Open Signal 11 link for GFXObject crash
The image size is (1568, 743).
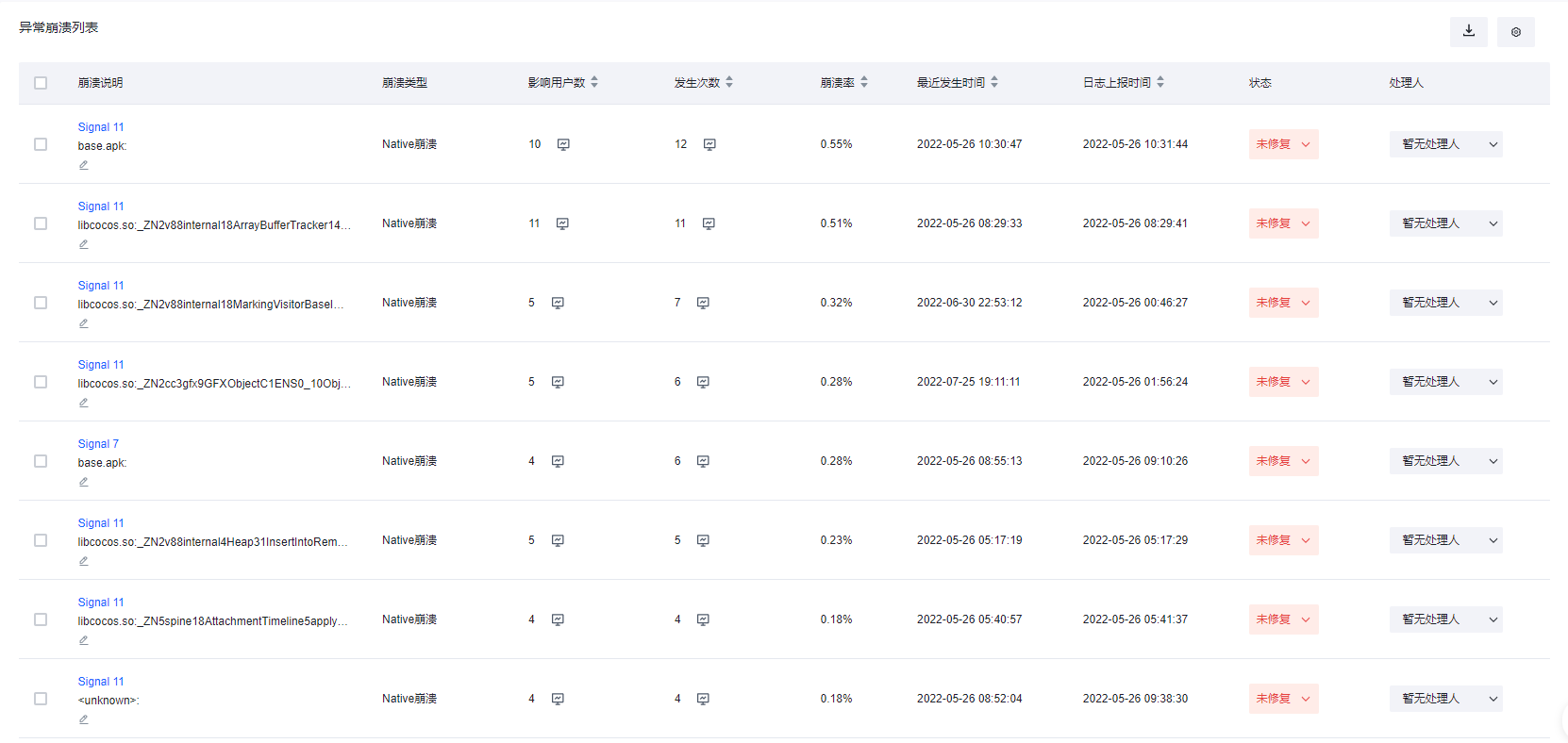pos(101,365)
